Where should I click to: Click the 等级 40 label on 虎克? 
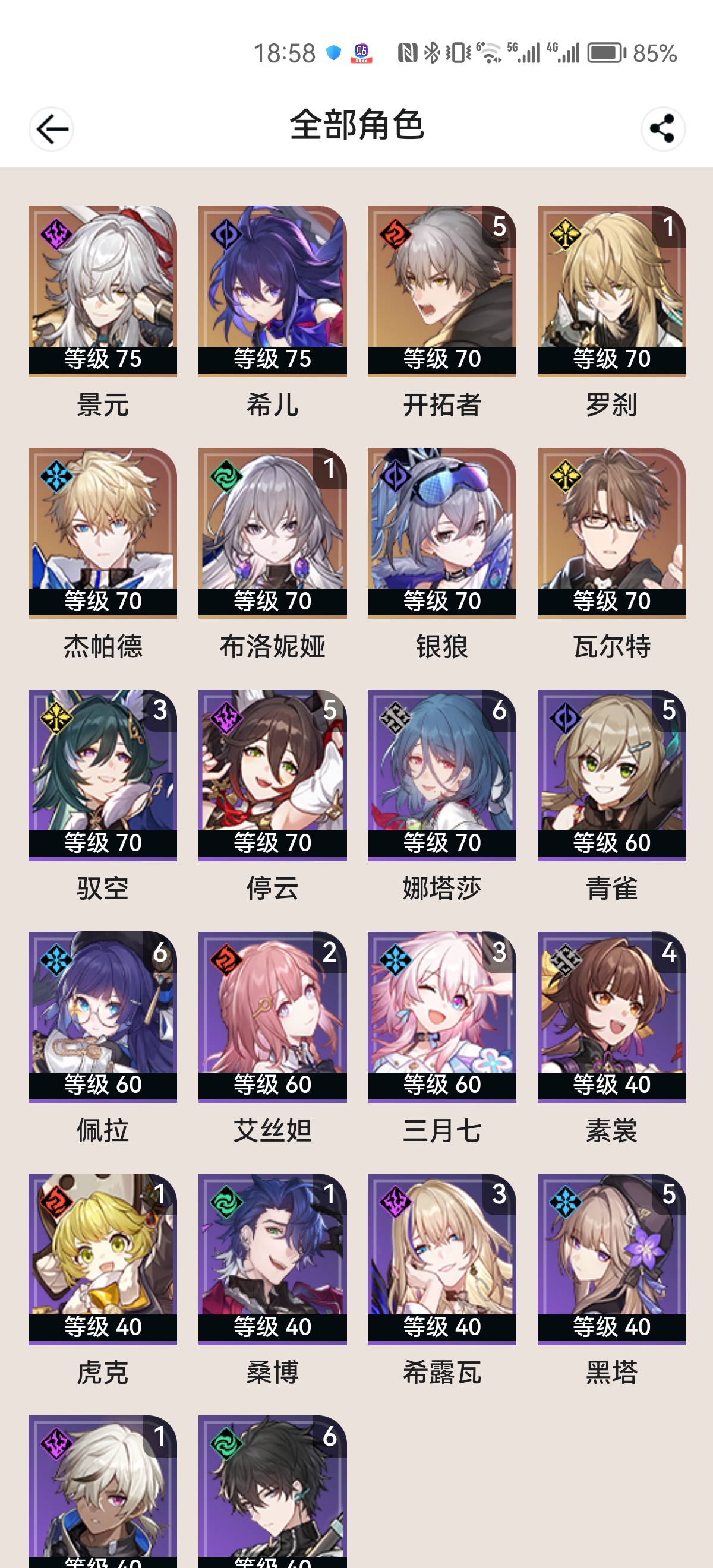103,1327
